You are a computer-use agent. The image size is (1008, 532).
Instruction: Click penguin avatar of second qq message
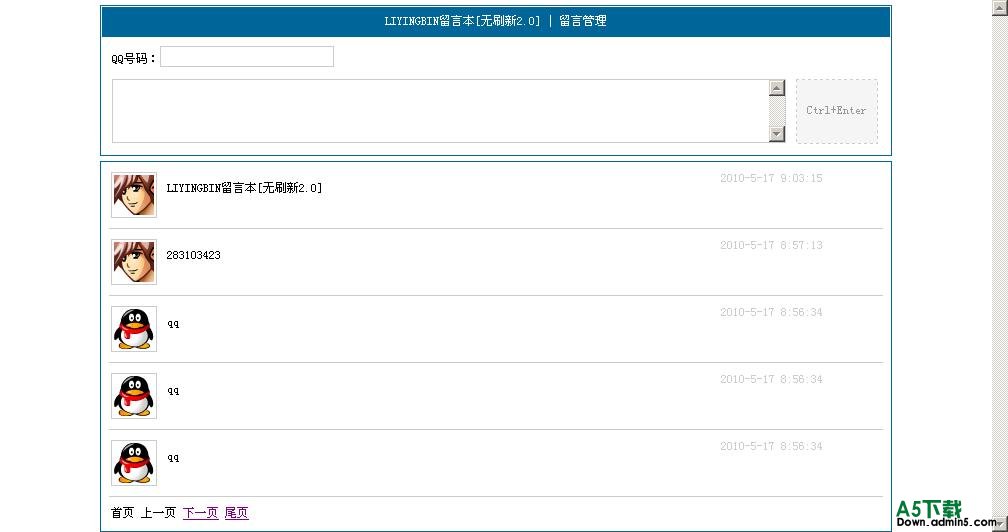click(134, 396)
